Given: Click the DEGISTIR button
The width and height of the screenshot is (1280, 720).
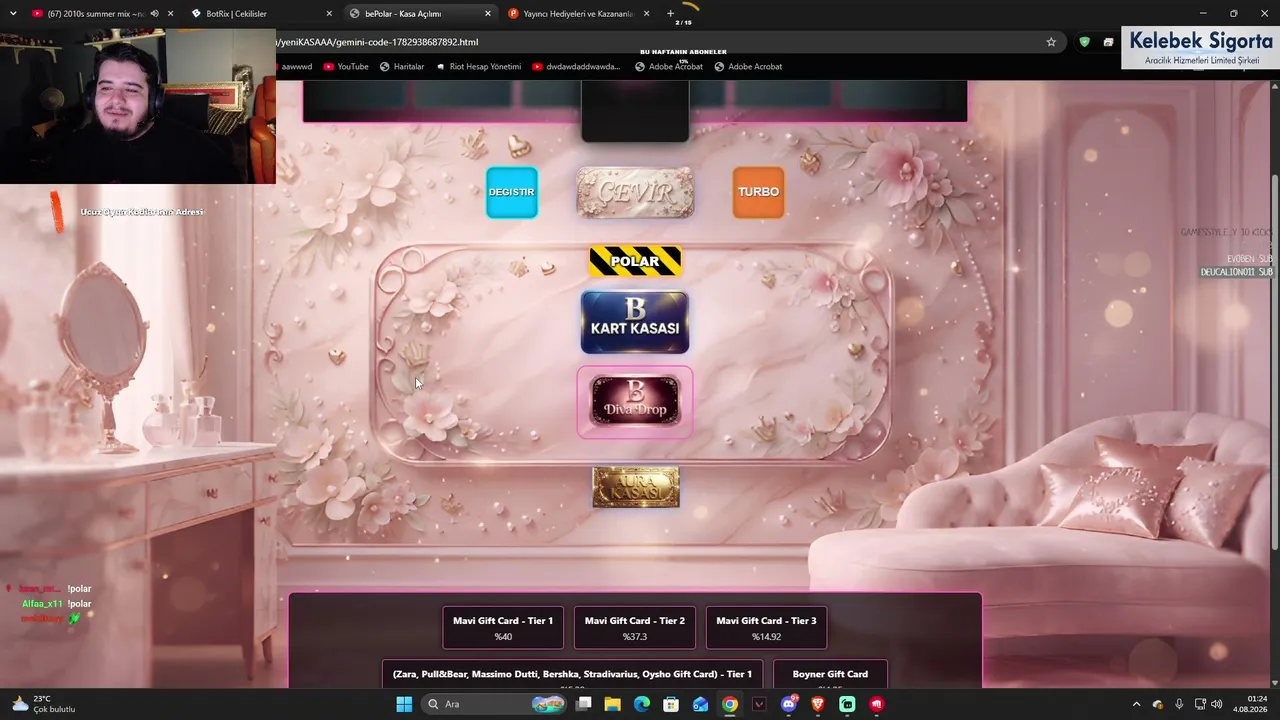Looking at the screenshot, I should [x=511, y=192].
